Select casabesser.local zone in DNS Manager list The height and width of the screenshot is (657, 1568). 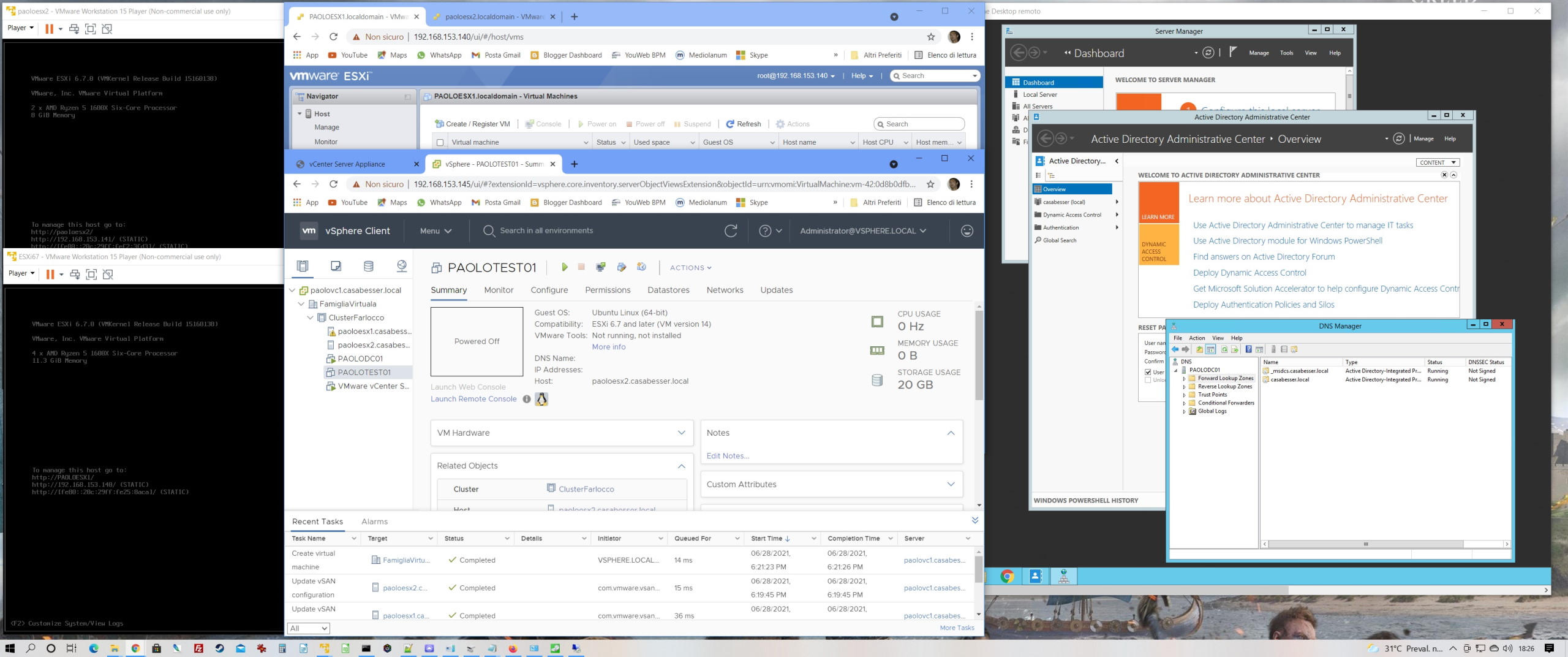click(1289, 380)
